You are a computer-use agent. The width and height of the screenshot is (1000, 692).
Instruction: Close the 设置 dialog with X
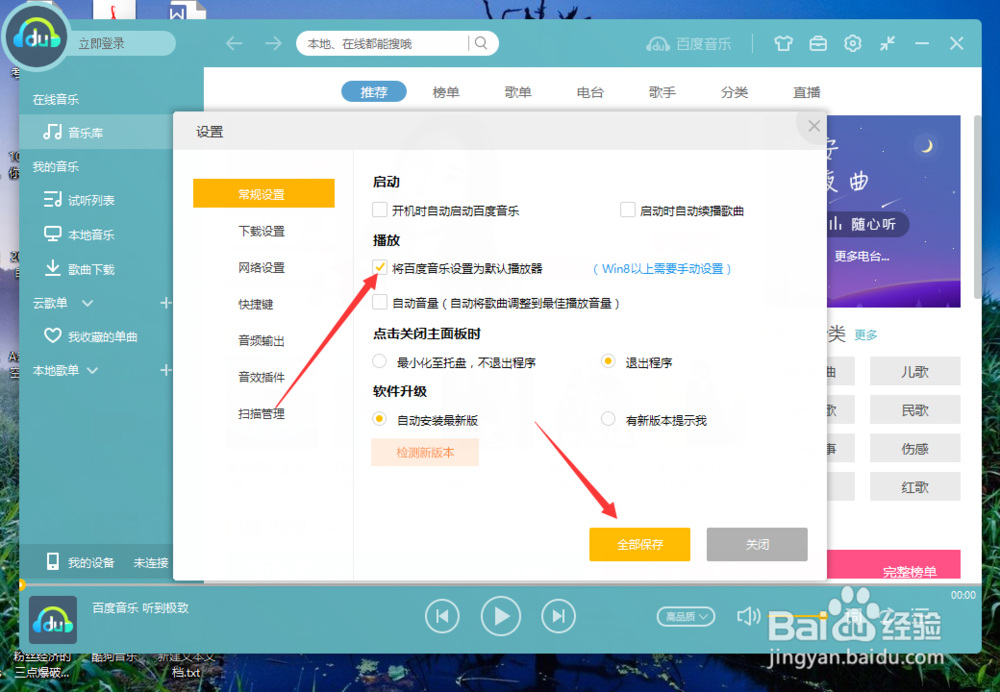click(814, 126)
